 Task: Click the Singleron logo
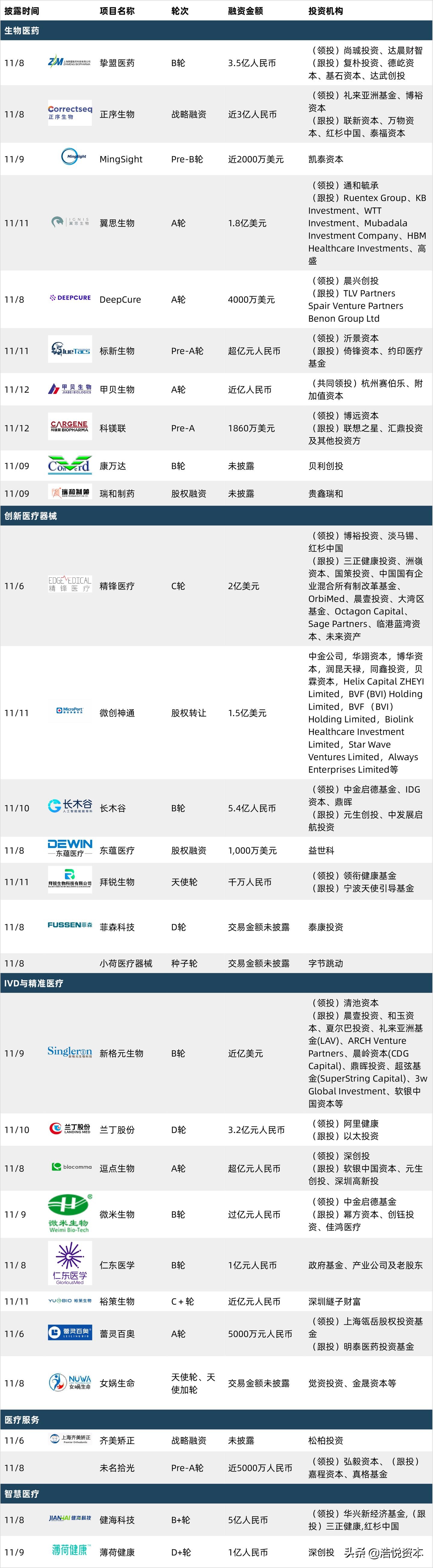point(70,1053)
